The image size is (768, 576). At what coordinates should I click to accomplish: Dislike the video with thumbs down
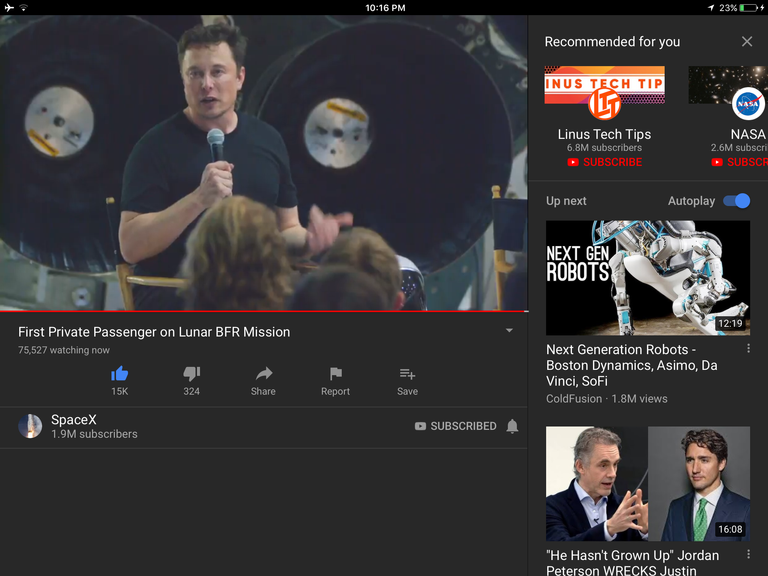click(192, 374)
